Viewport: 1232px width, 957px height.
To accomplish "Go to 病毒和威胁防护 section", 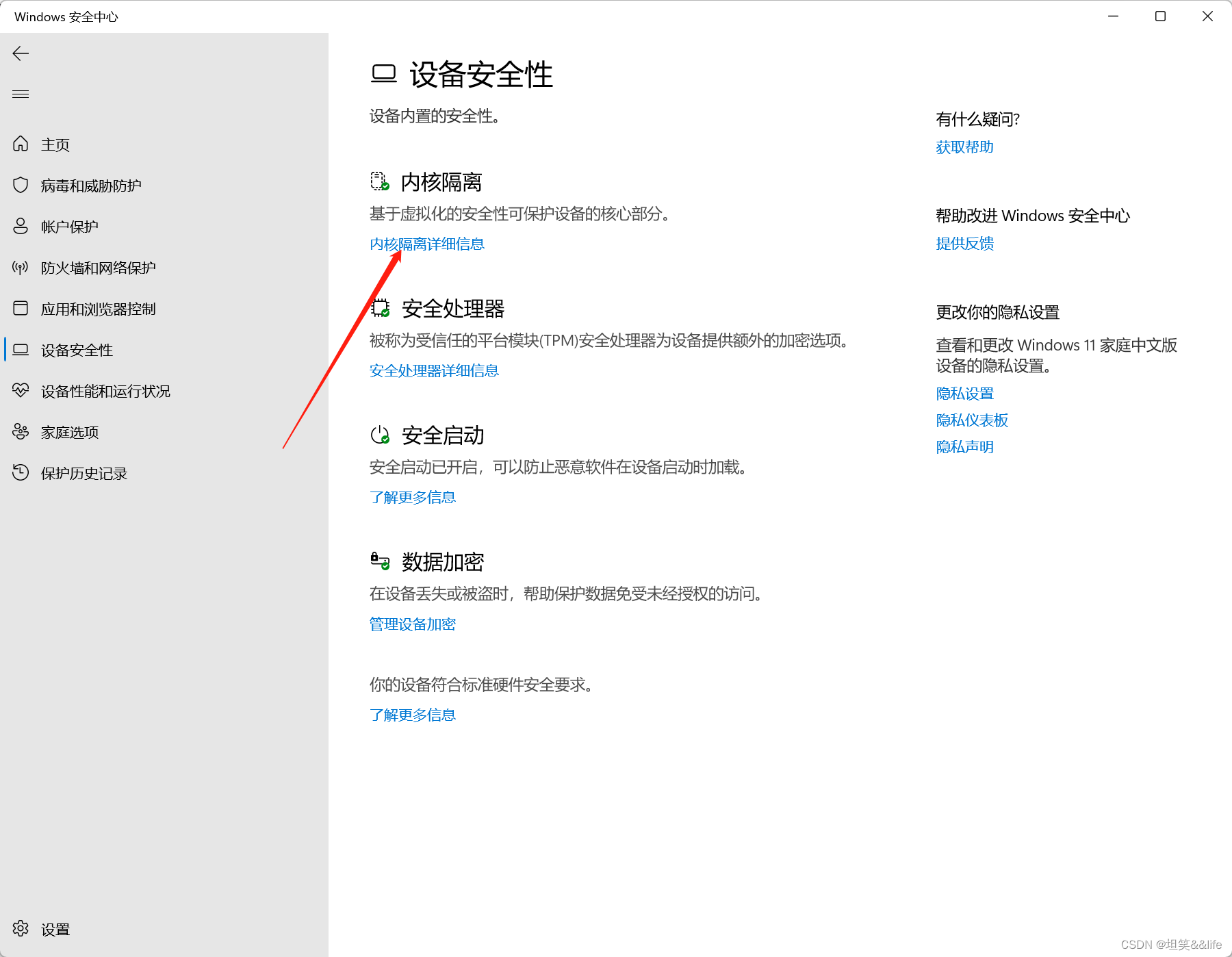I will tap(164, 186).
